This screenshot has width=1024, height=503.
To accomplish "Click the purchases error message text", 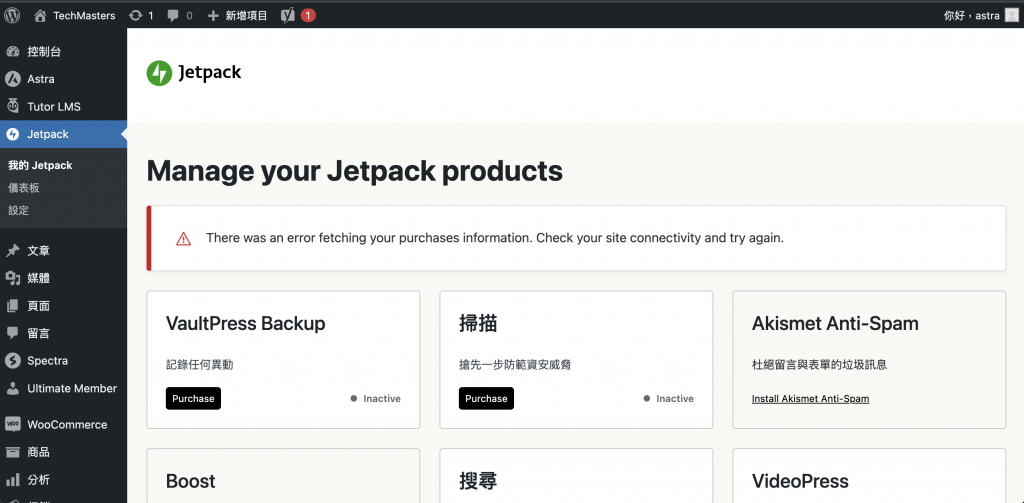I will click(495, 238).
